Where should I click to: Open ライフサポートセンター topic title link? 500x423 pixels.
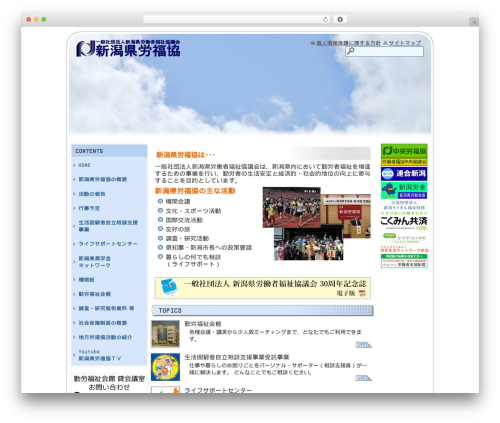(218, 390)
